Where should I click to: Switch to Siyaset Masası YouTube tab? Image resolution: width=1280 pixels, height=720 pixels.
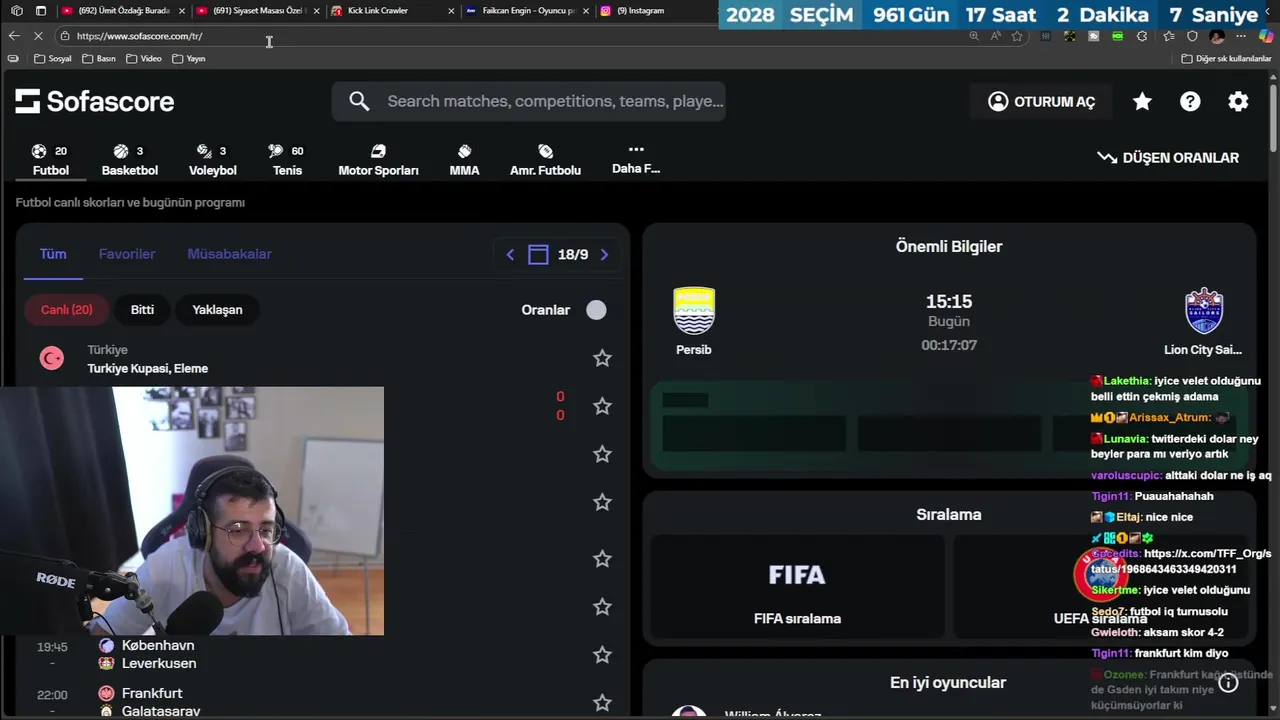[x=258, y=11]
